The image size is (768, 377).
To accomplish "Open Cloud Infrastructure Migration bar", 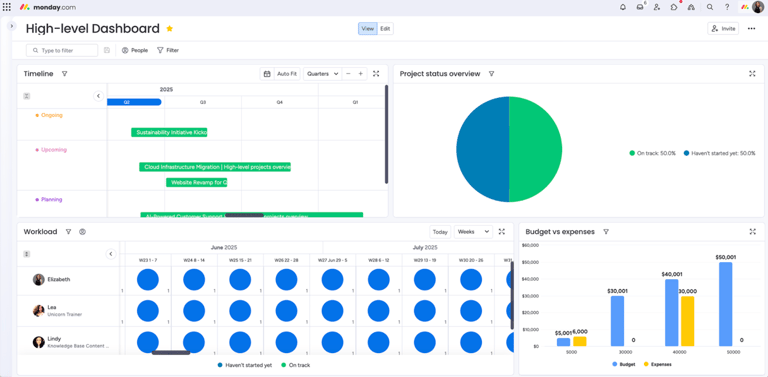I will 215,167.
